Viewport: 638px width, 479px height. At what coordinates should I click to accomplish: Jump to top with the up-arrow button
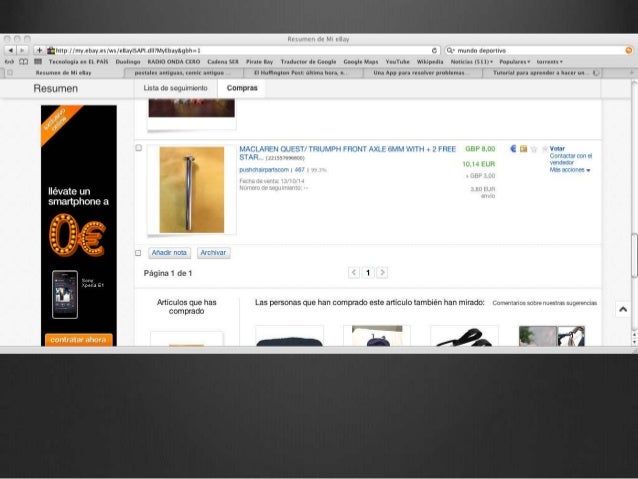coord(623,310)
